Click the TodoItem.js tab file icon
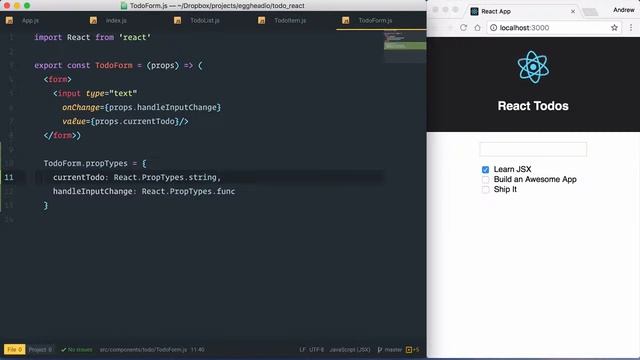The height and width of the screenshot is (360, 640). (x=262, y=20)
